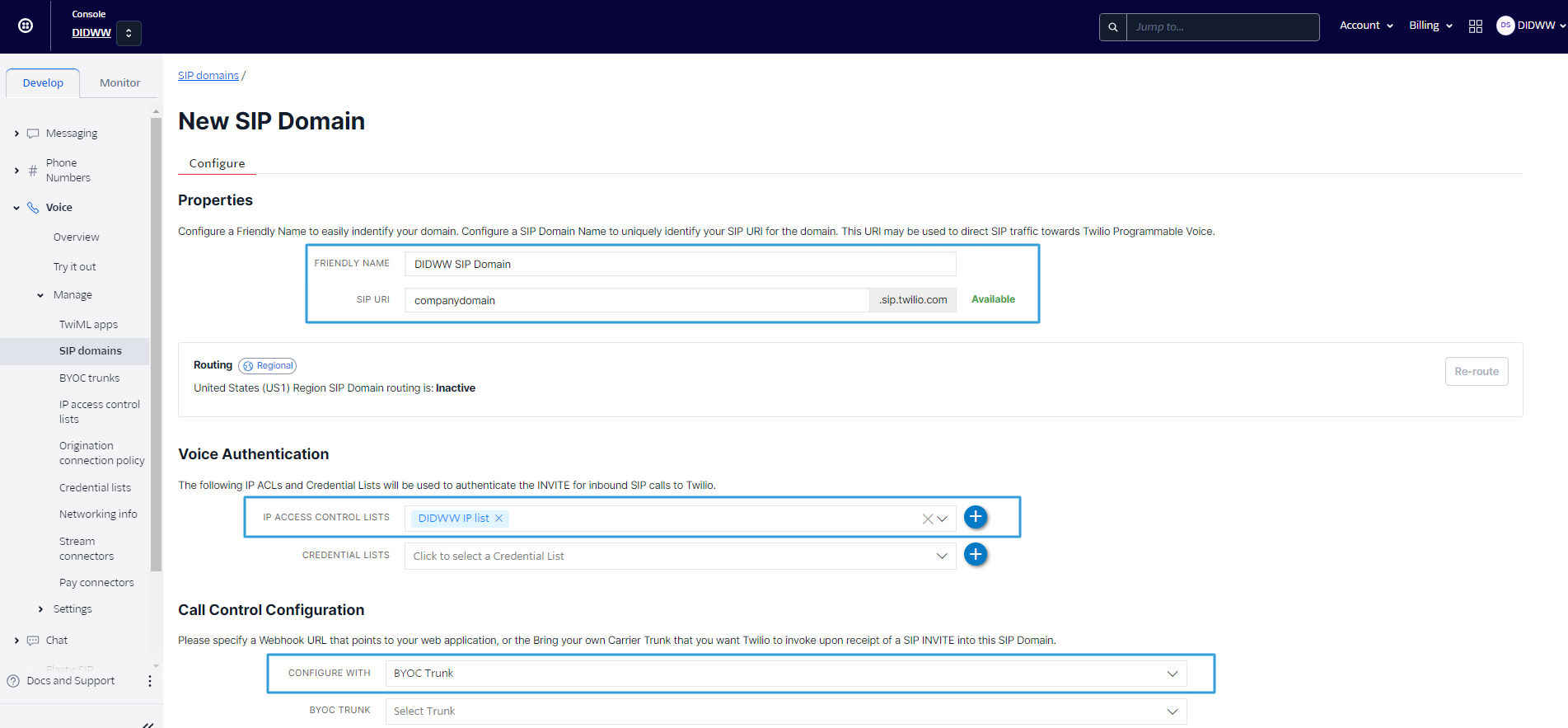Clear all selected IP access control lists
Screen dimensions: 1568x728
pyautogui.click(x=928, y=519)
